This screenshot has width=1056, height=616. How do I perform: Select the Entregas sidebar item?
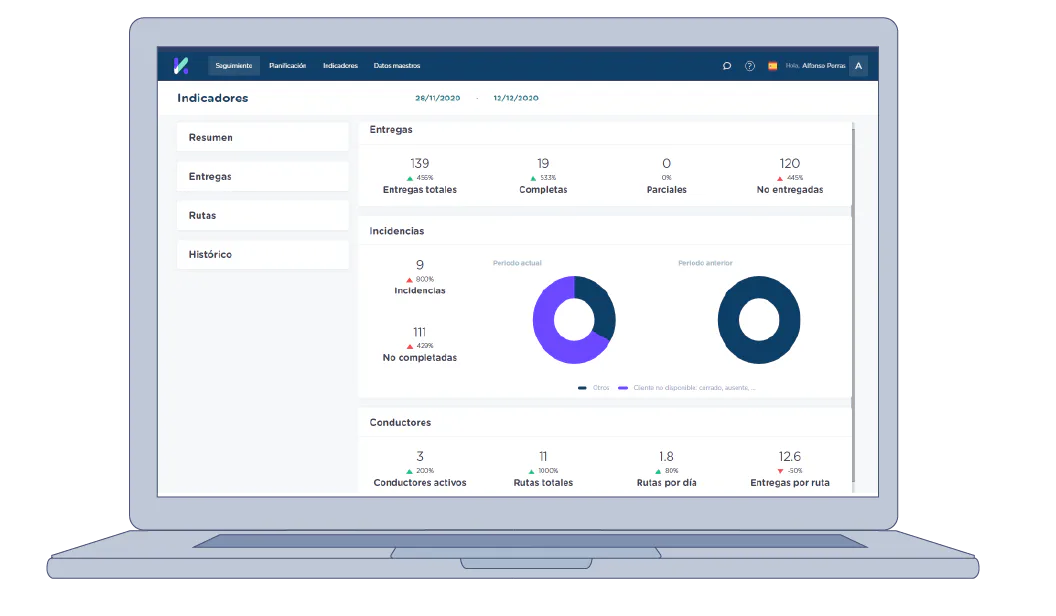263,176
